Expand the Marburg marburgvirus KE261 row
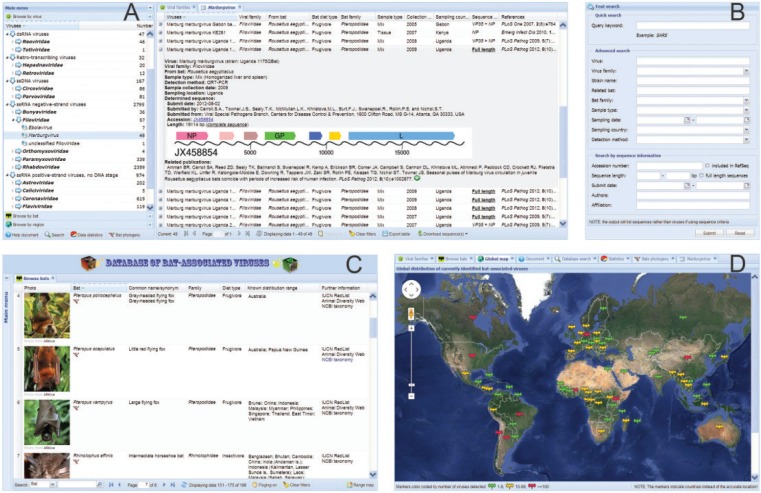The image size is (761, 493). pyautogui.click(x=161, y=33)
